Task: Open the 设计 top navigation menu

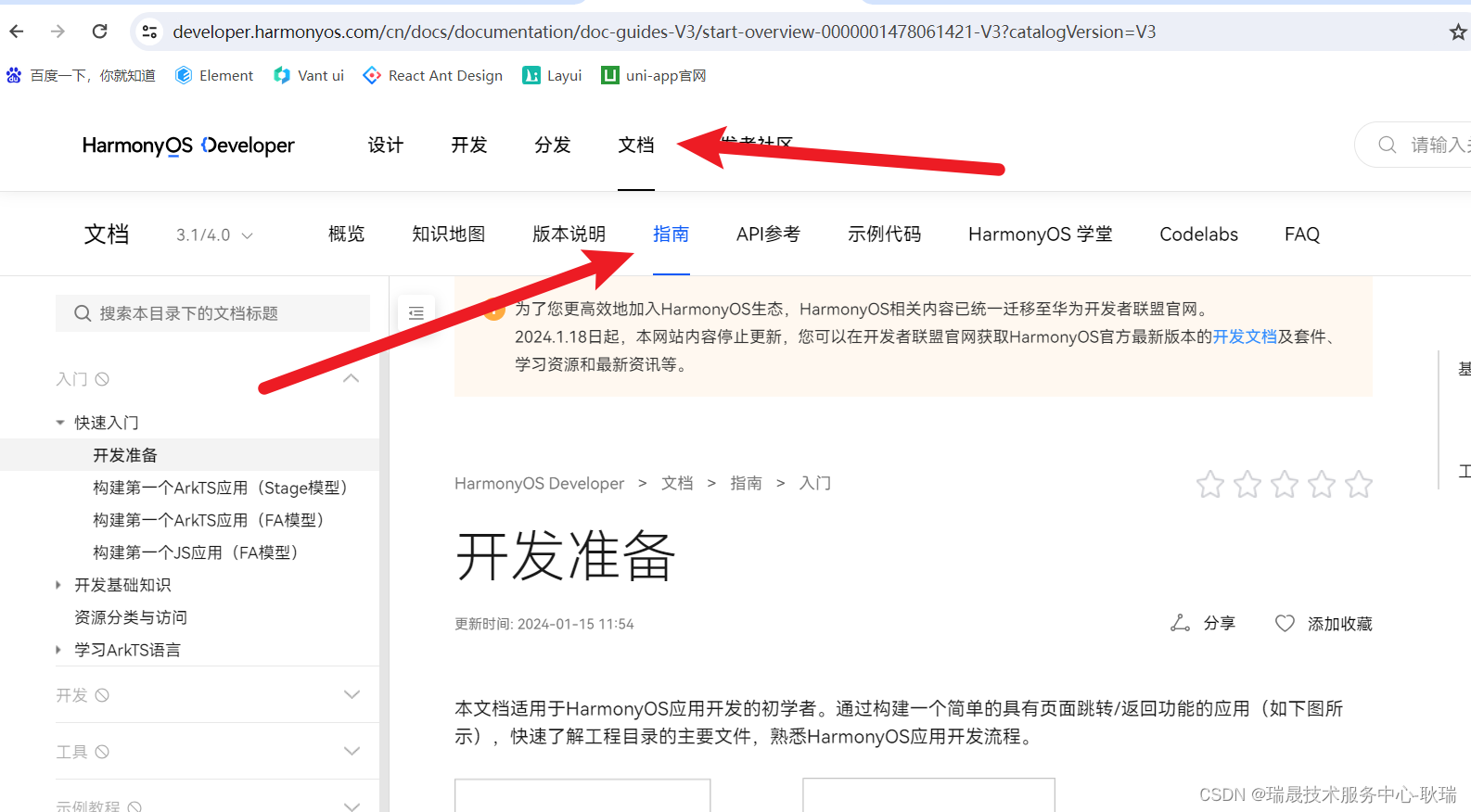Action: pyautogui.click(x=386, y=145)
